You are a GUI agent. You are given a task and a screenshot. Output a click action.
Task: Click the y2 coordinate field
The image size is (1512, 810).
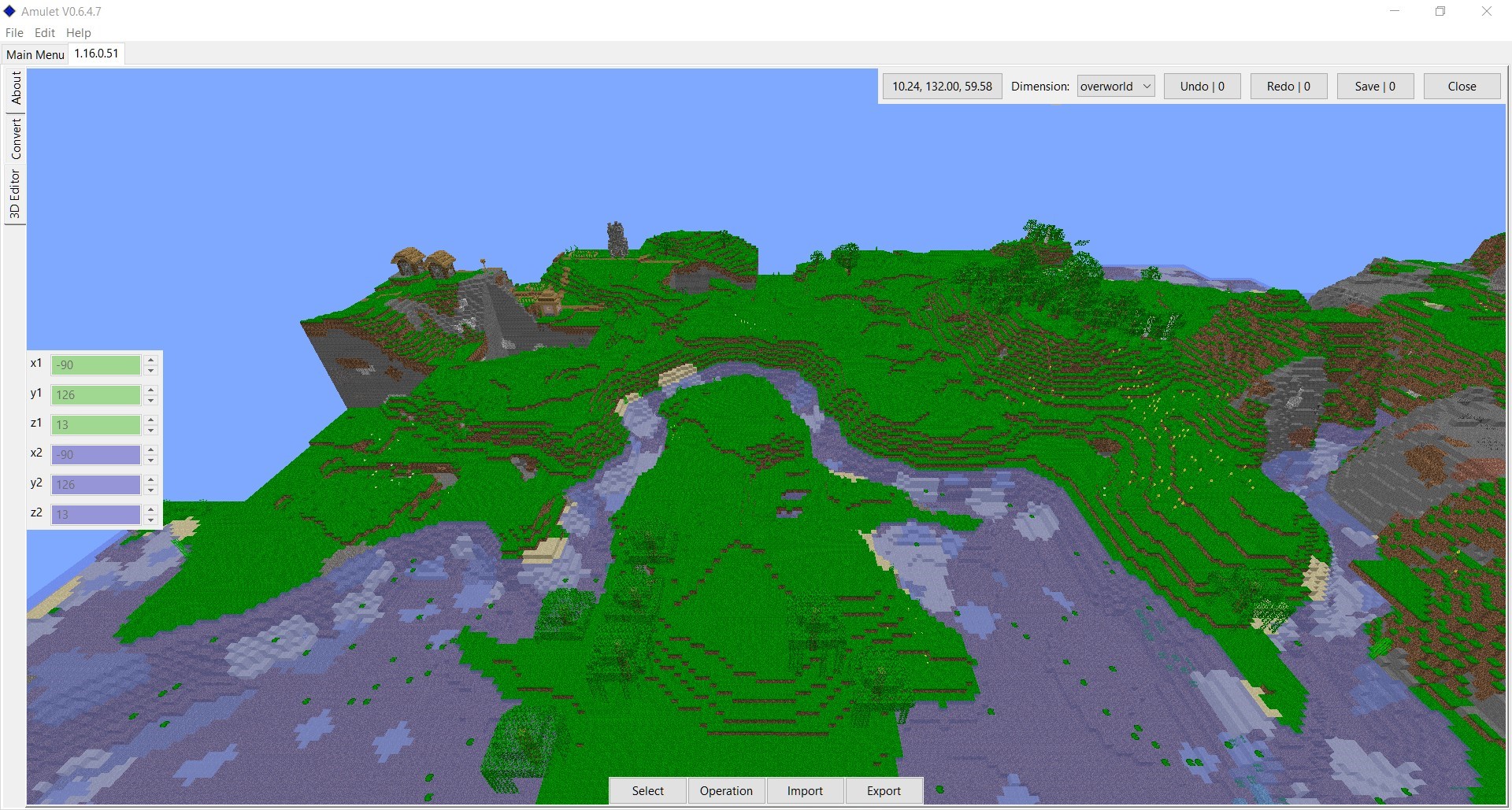[x=96, y=484]
